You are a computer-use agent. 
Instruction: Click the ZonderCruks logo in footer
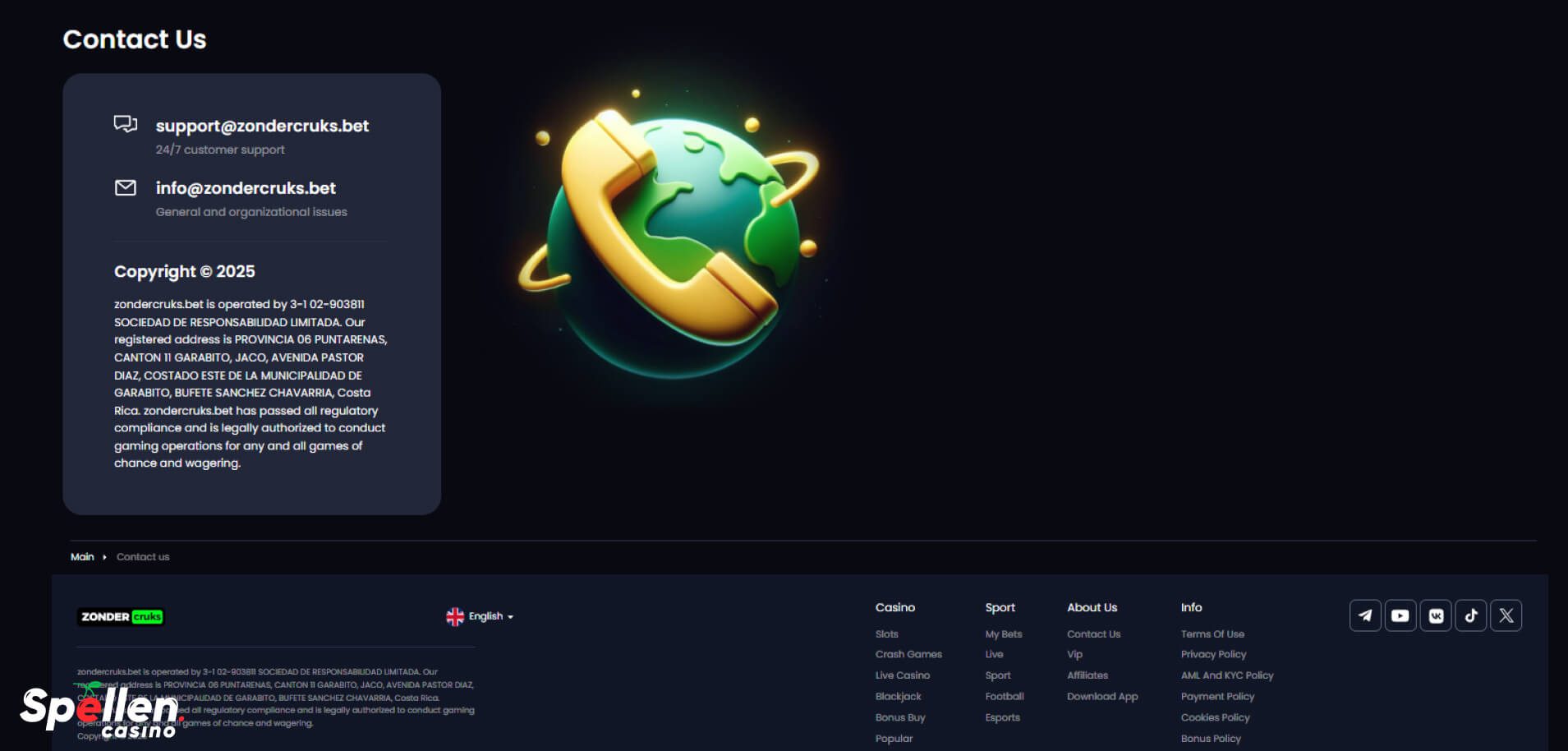coord(121,617)
